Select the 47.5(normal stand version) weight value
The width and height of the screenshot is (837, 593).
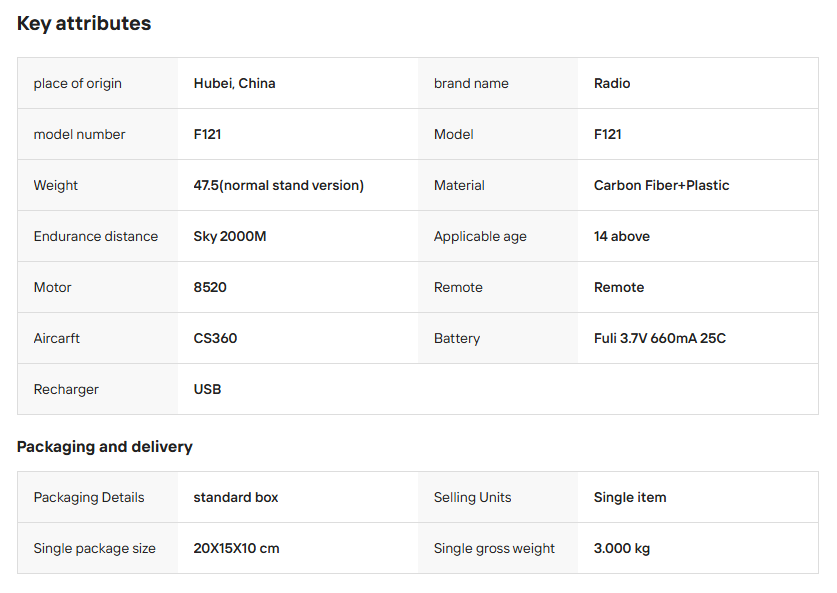click(278, 185)
